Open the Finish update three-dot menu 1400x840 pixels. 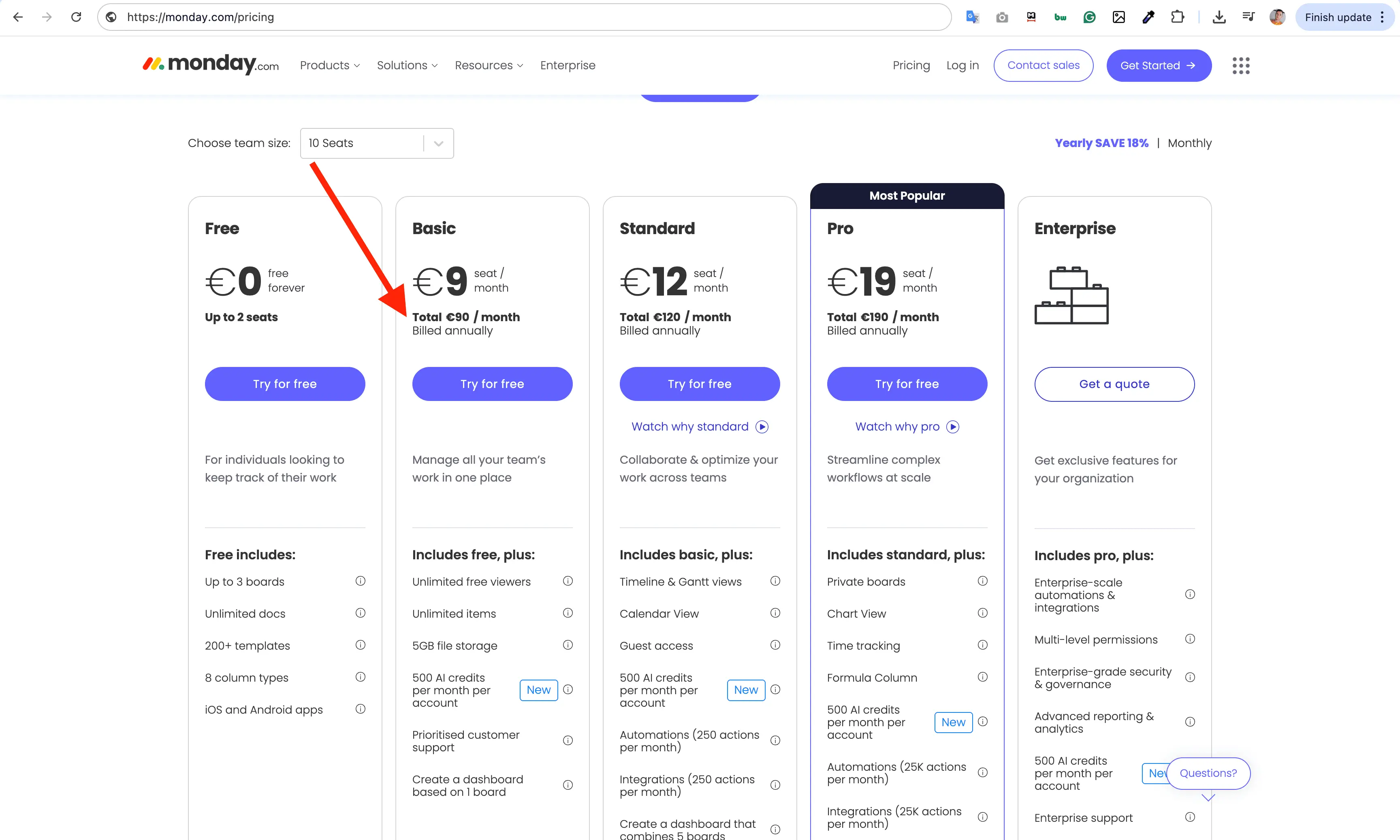(x=1383, y=17)
